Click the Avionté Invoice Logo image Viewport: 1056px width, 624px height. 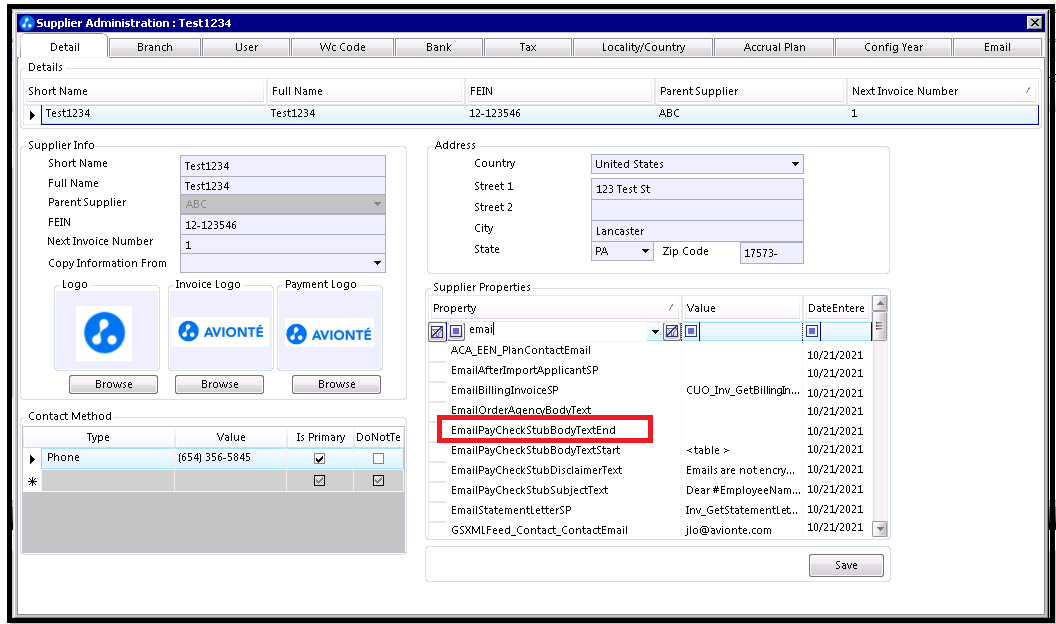[220, 331]
